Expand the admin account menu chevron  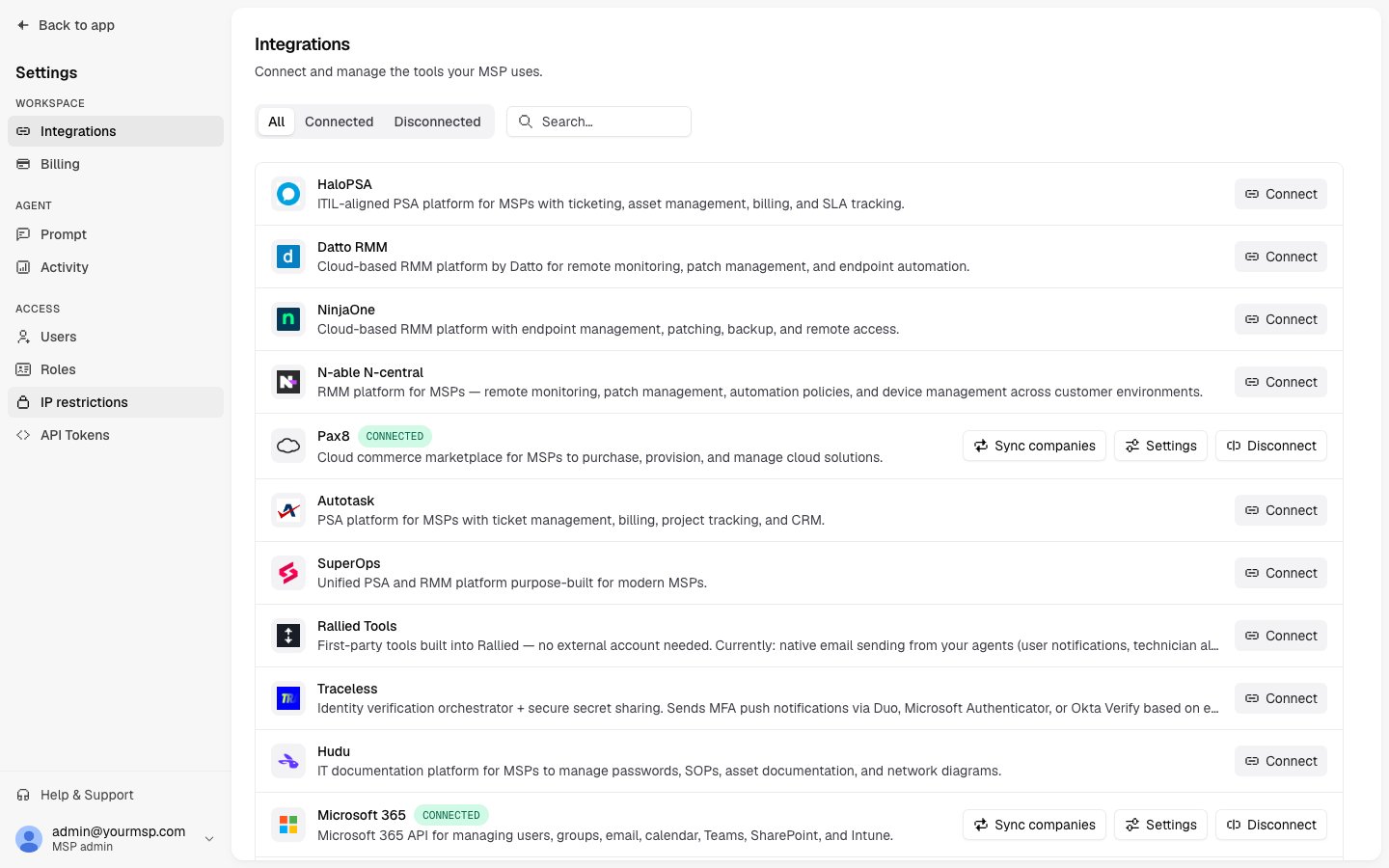pos(209,839)
